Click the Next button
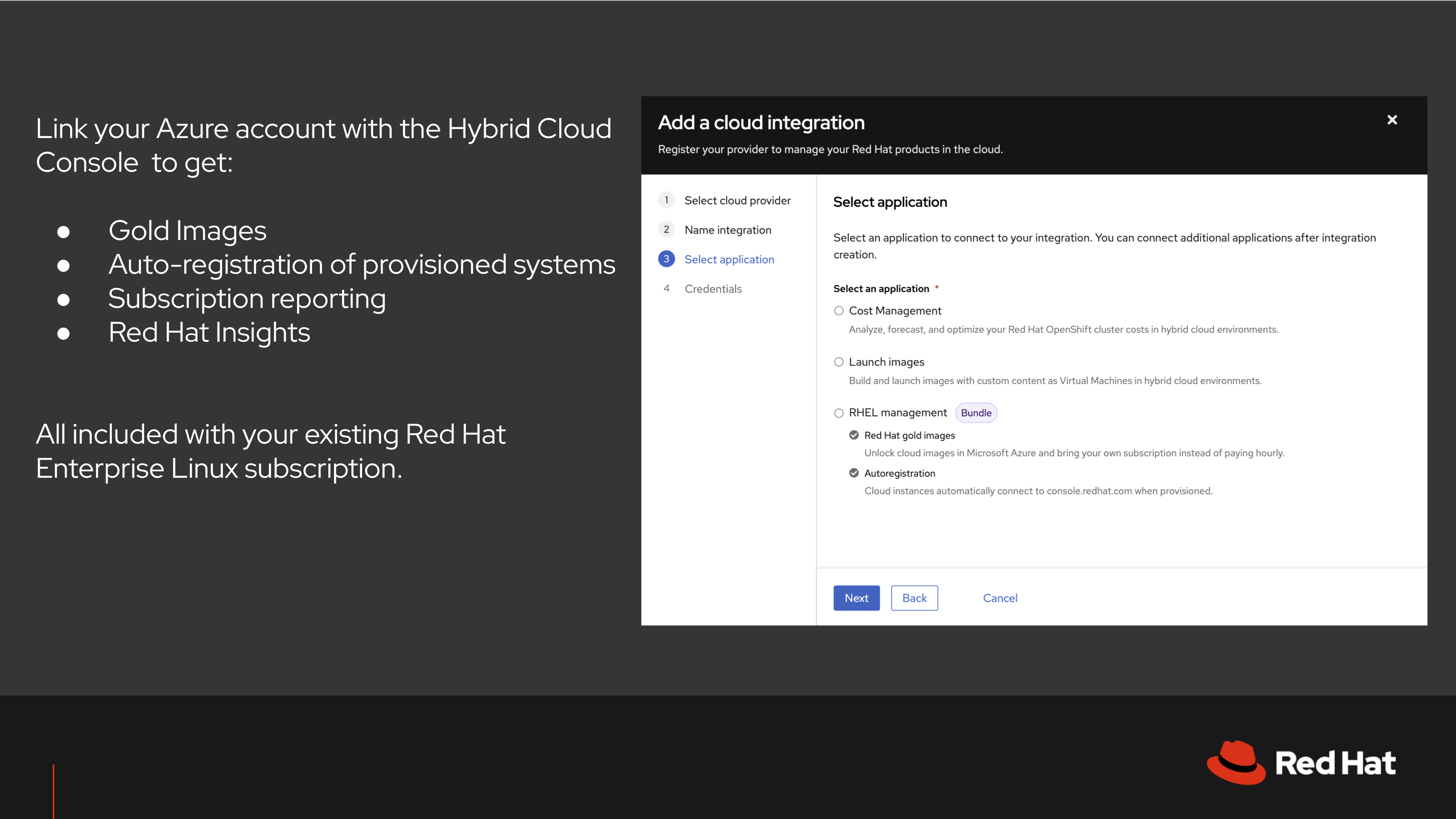Viewport: 1456px width, 819px height. click(856, 598)
